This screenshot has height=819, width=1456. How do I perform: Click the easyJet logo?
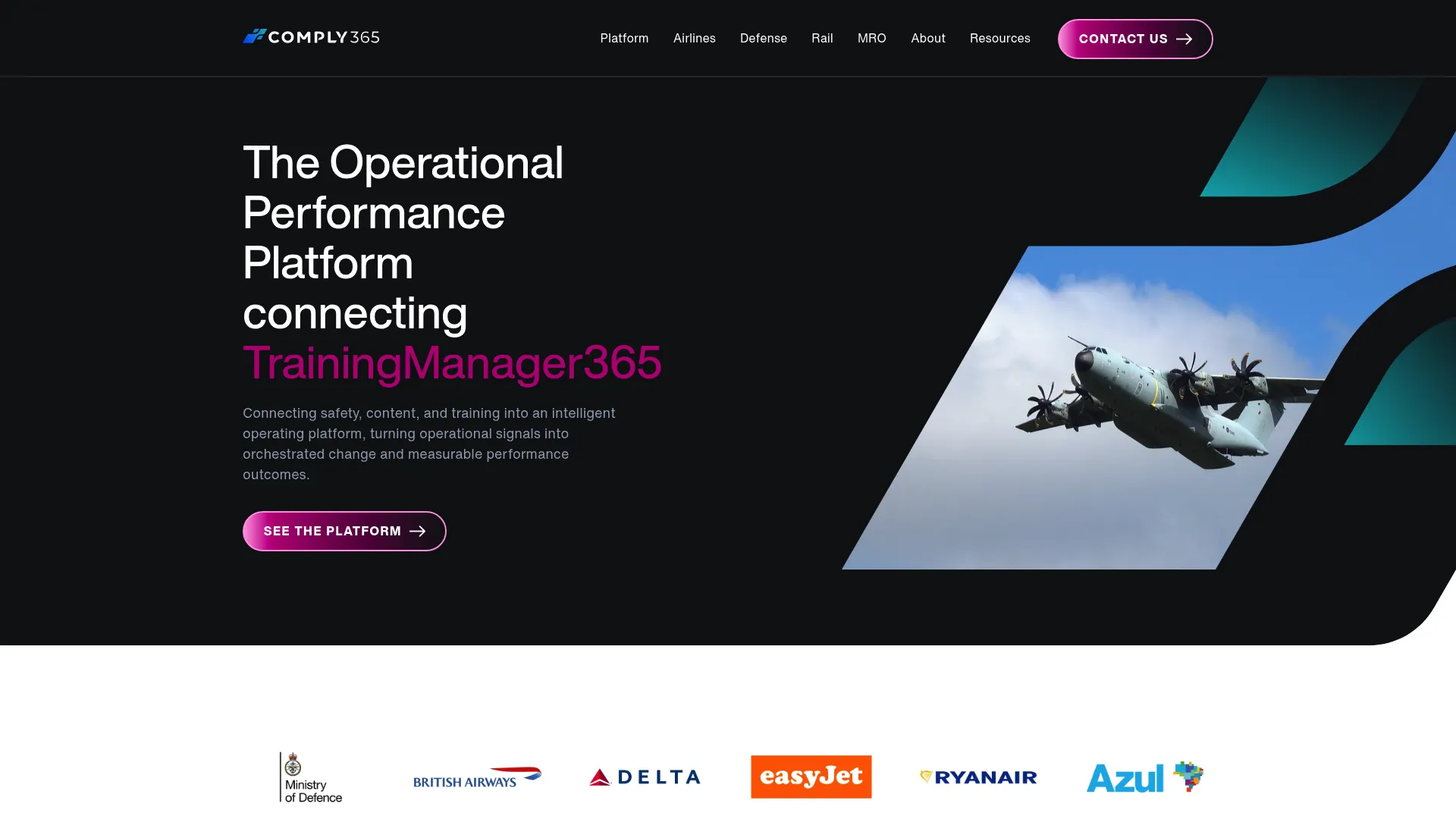pos(811,777)
